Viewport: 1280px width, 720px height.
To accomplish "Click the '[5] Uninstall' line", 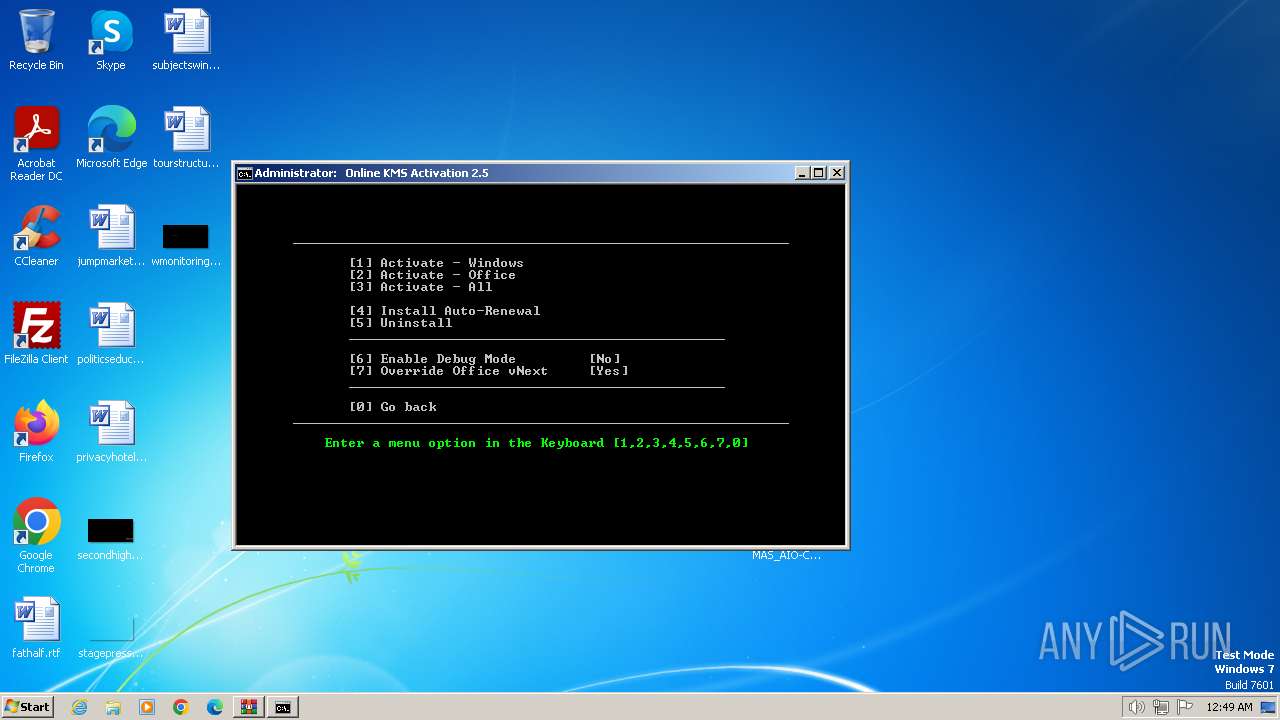I will [400, 323].
